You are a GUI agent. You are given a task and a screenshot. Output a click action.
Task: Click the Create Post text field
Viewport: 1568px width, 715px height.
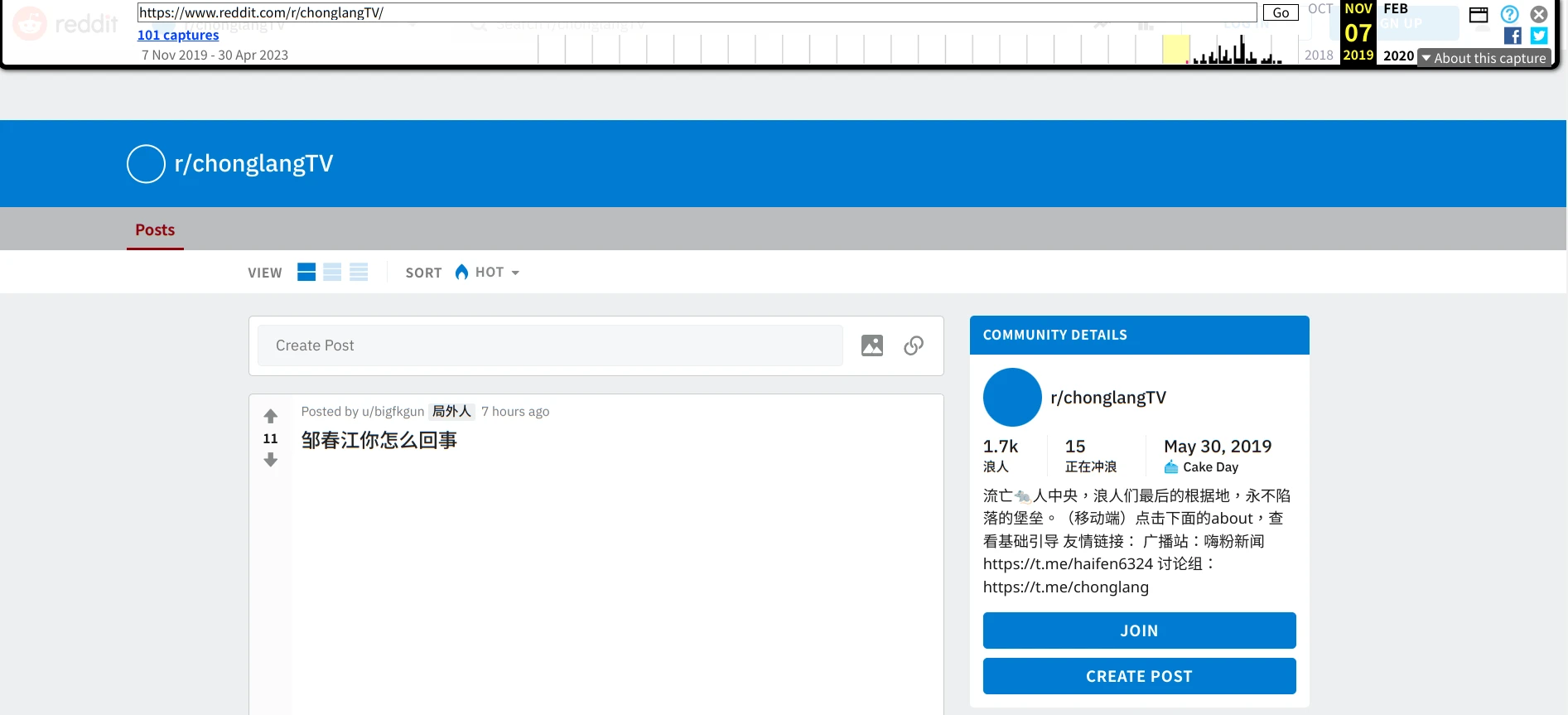tap(550, 345)
